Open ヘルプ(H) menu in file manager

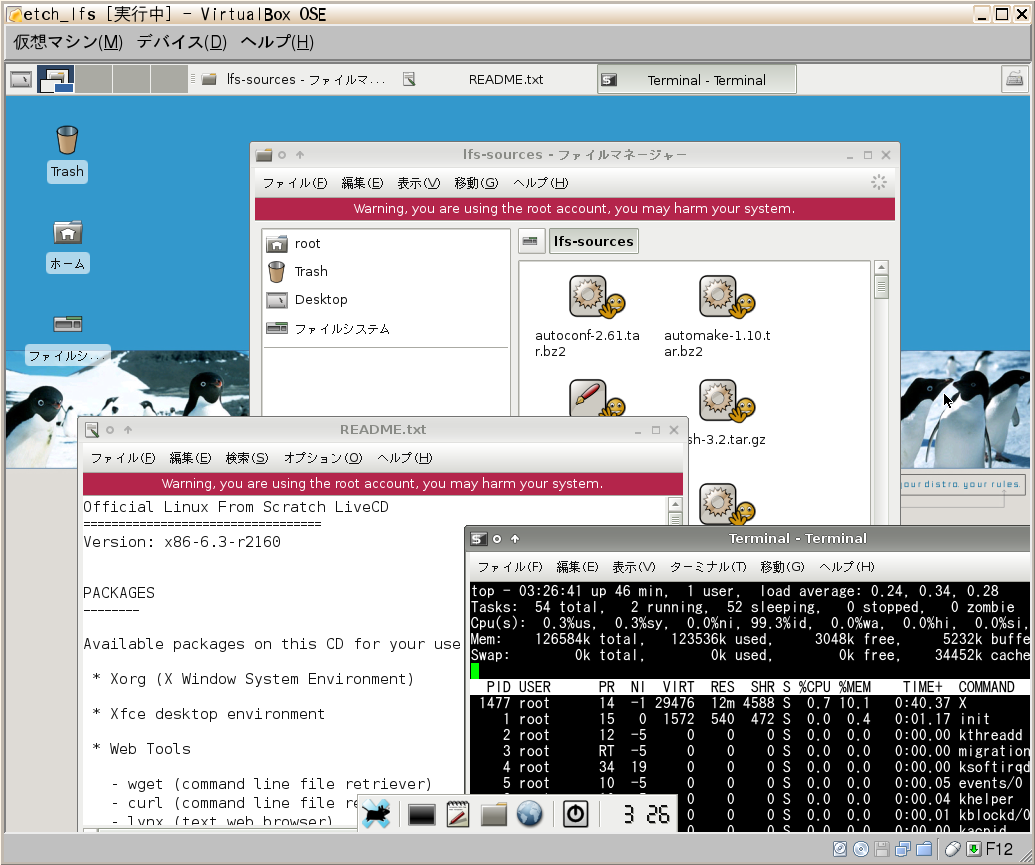[x=541, y=183]
